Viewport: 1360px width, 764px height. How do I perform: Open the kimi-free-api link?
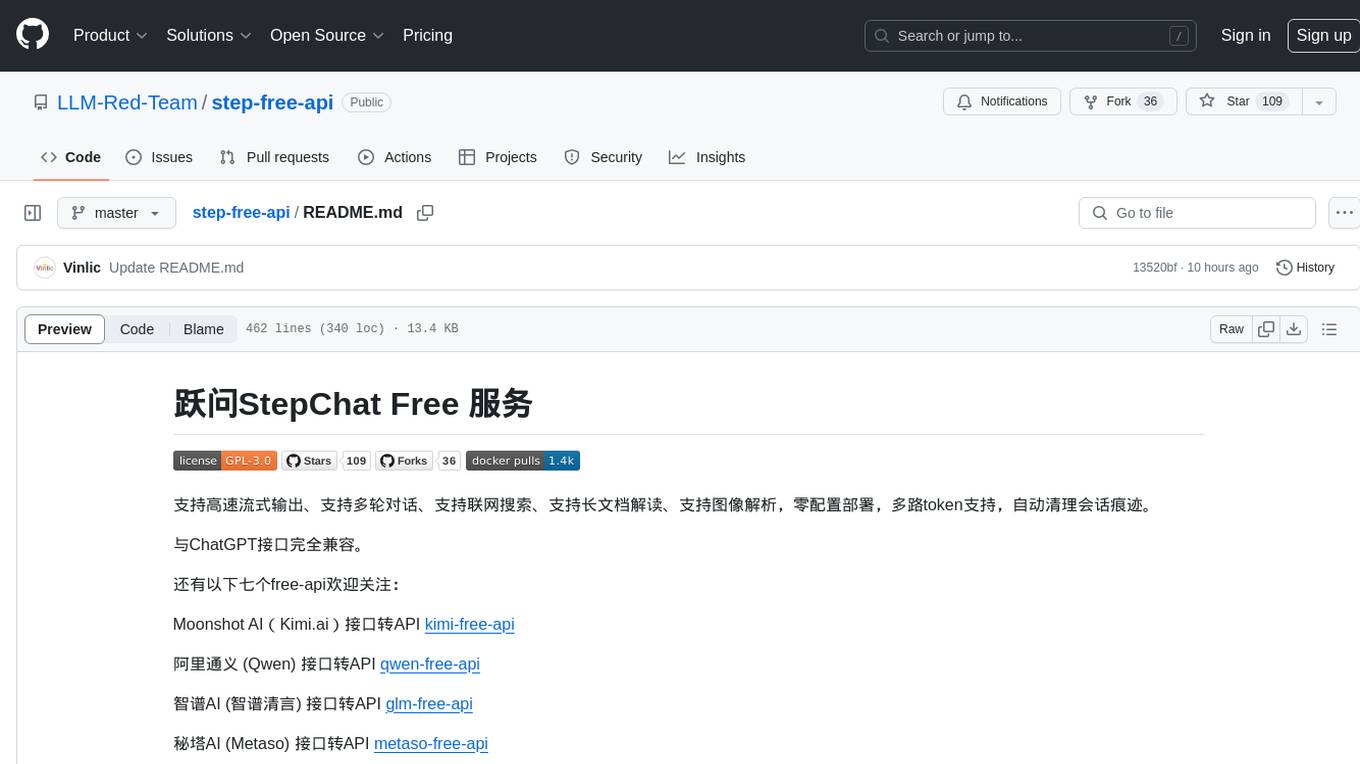(469, 624)
